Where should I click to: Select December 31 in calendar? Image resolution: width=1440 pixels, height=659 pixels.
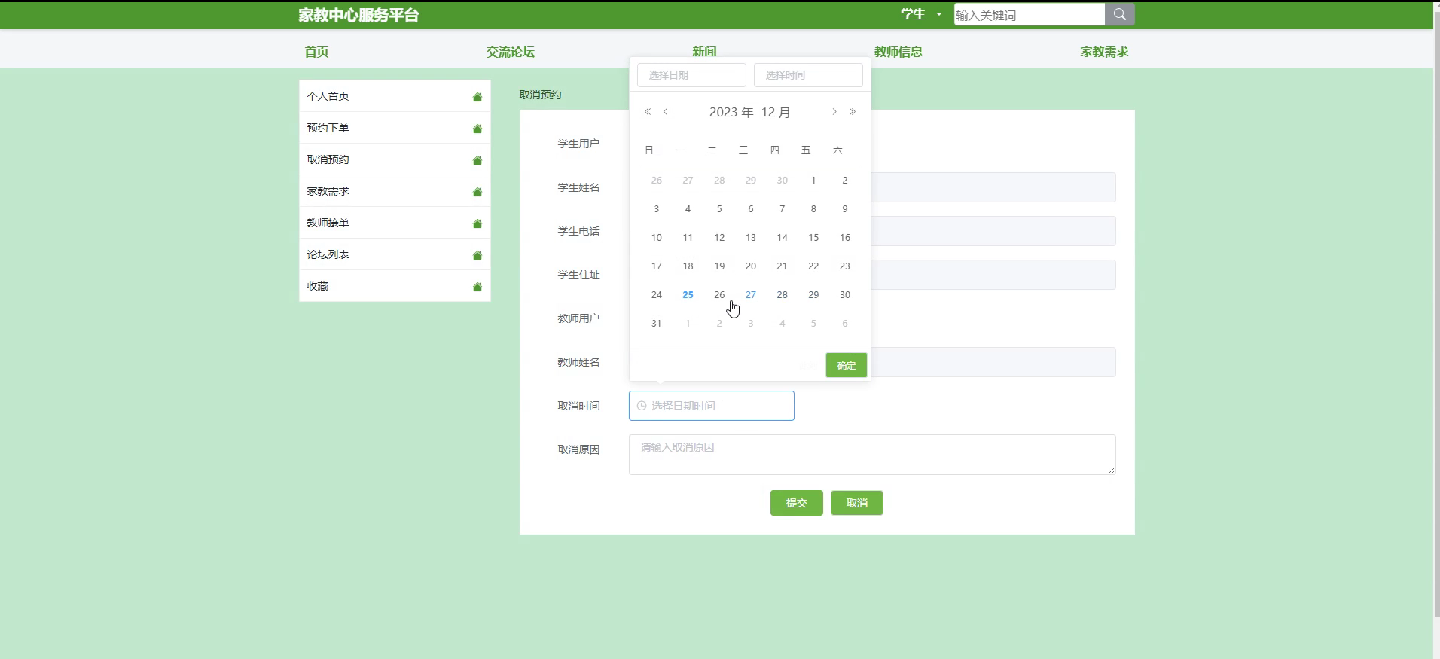[656, 323]
